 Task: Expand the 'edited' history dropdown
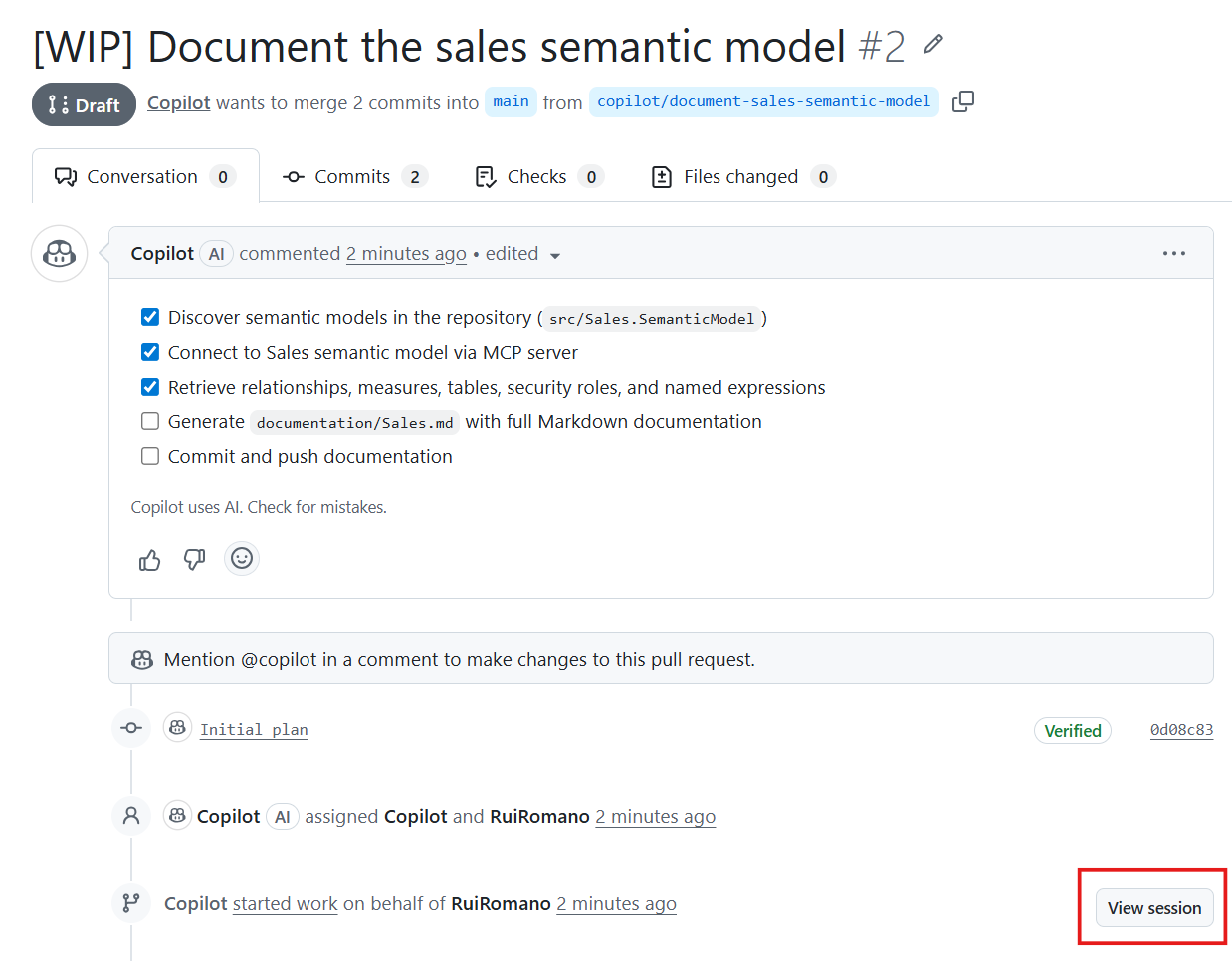pos(523,254)
